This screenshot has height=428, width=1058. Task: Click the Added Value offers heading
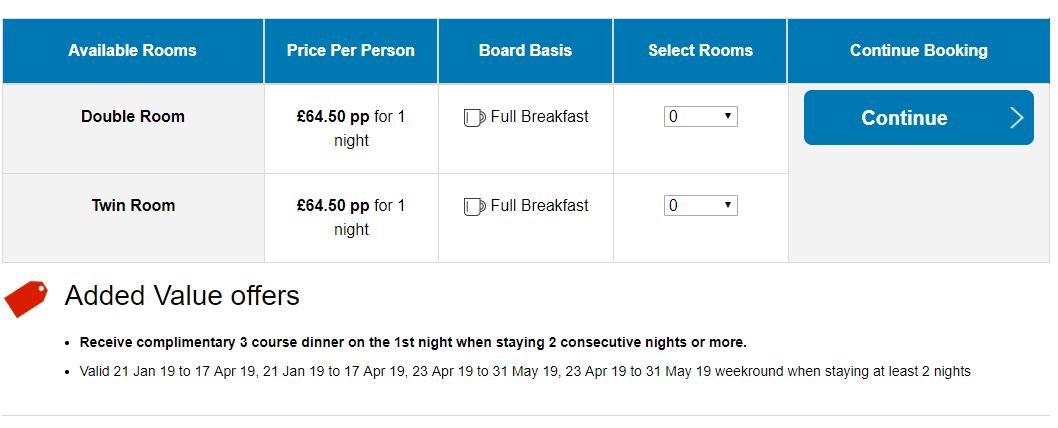182,296
